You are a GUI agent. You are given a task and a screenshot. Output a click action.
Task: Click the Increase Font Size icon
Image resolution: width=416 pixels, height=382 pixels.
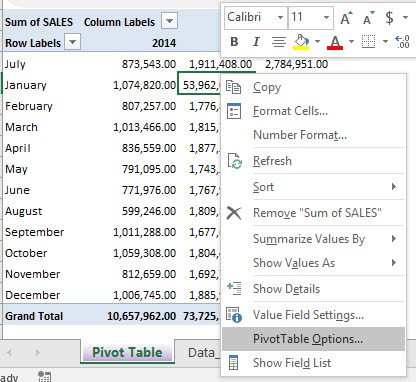(x=346, y=18)
